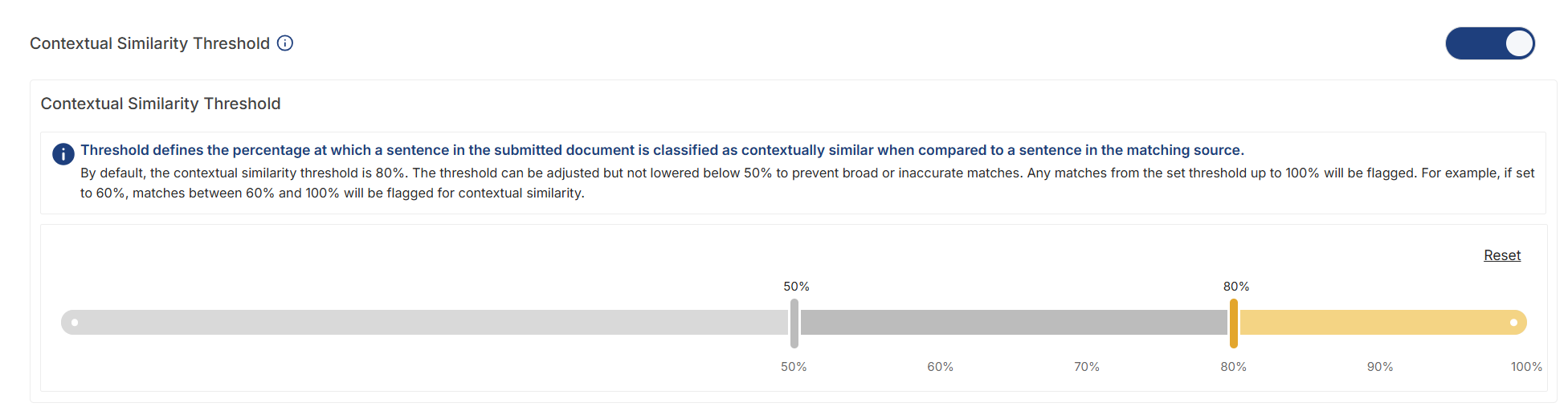Click the 60% tick label below slider
This screenshot has width=1568, height=407.
(x=941, y=367)
